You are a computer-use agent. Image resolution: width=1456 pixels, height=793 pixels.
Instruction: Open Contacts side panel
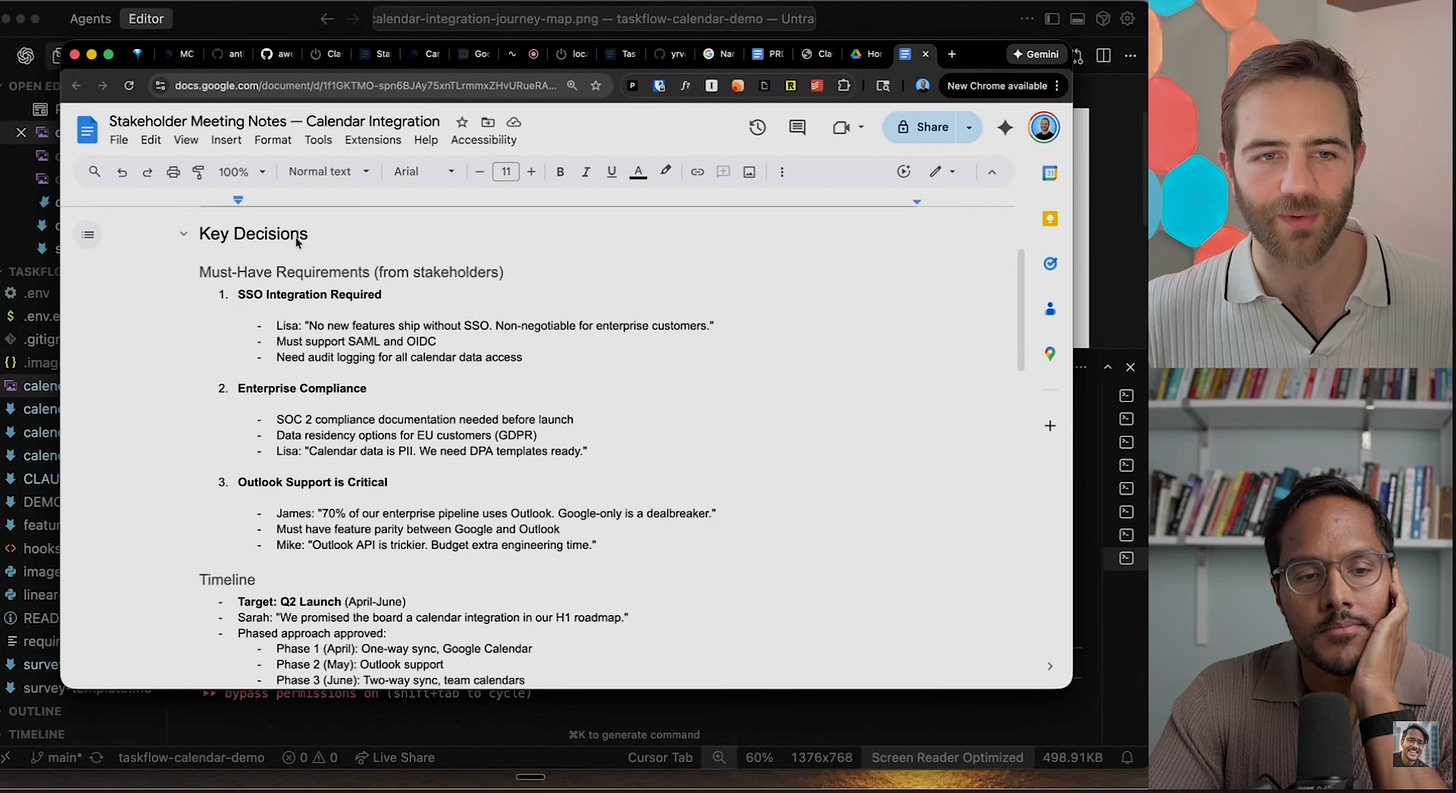tap(1050, 309)
